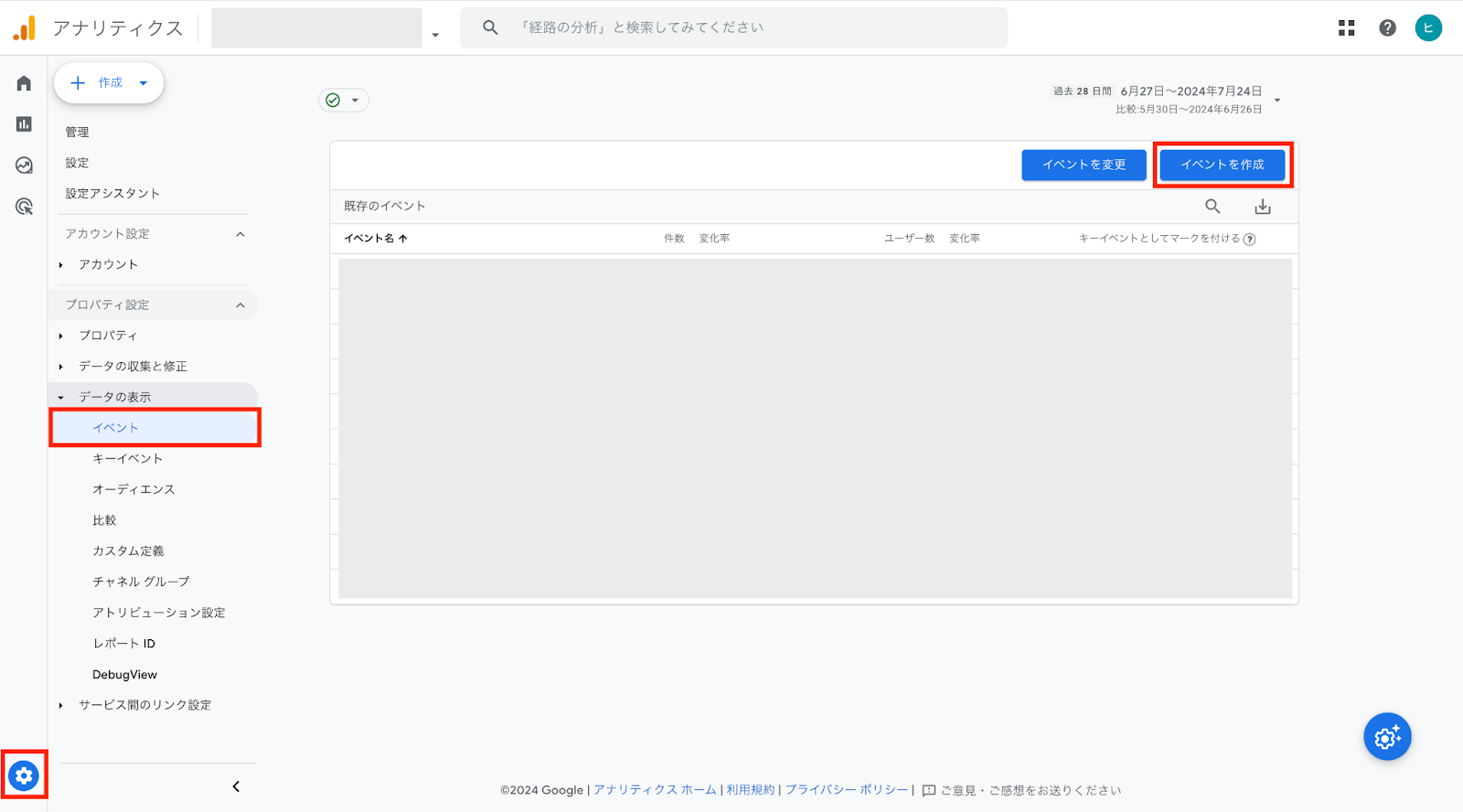Image resolution: width=1463 pixels, height=812 pixels.
Task: Select オーディエンス in sidebar
Action: [x=133, y=490]
